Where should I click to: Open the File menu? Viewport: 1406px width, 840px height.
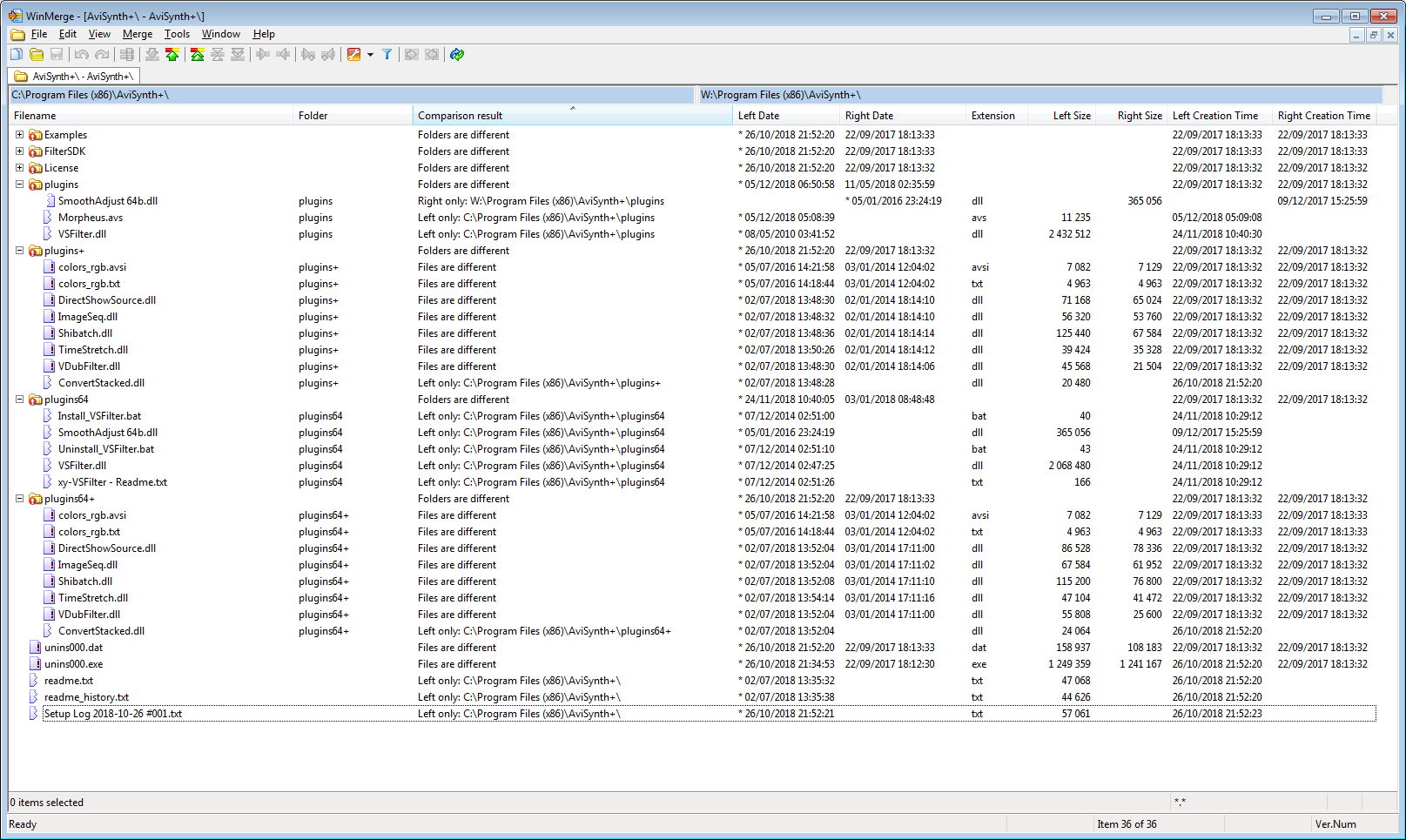39,34
